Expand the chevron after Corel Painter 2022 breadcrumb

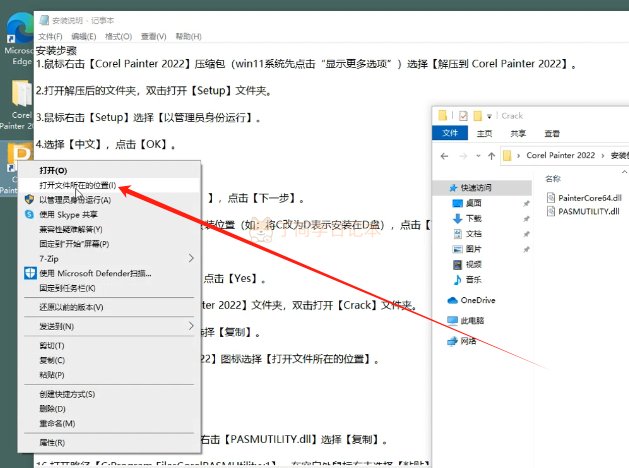coord(603,156)
